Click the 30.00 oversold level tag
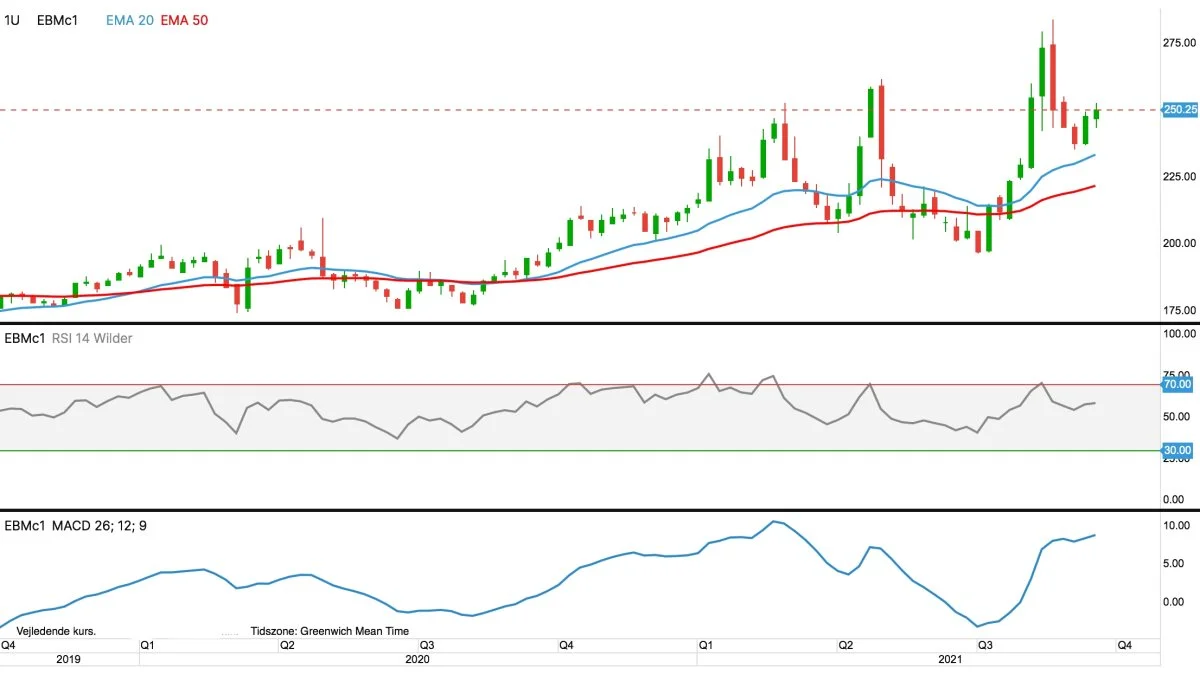 [1177, 451]
